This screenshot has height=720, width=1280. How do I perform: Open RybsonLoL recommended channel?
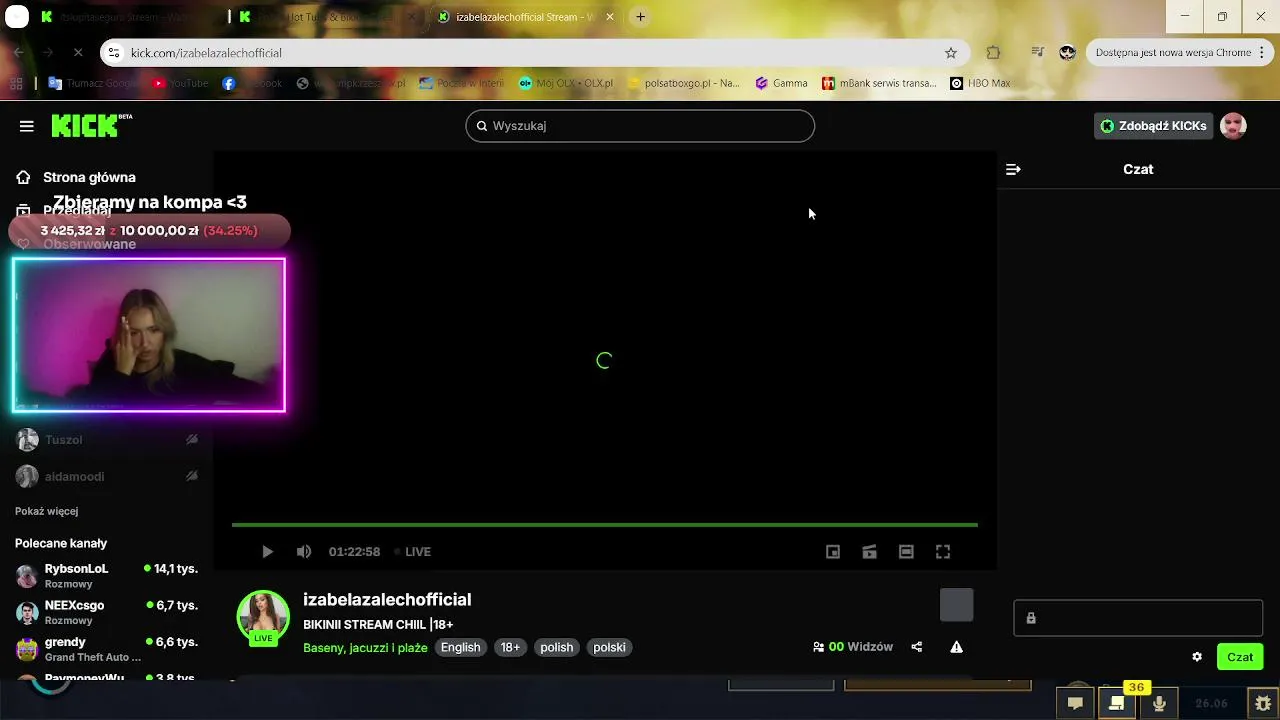point(106,575)
